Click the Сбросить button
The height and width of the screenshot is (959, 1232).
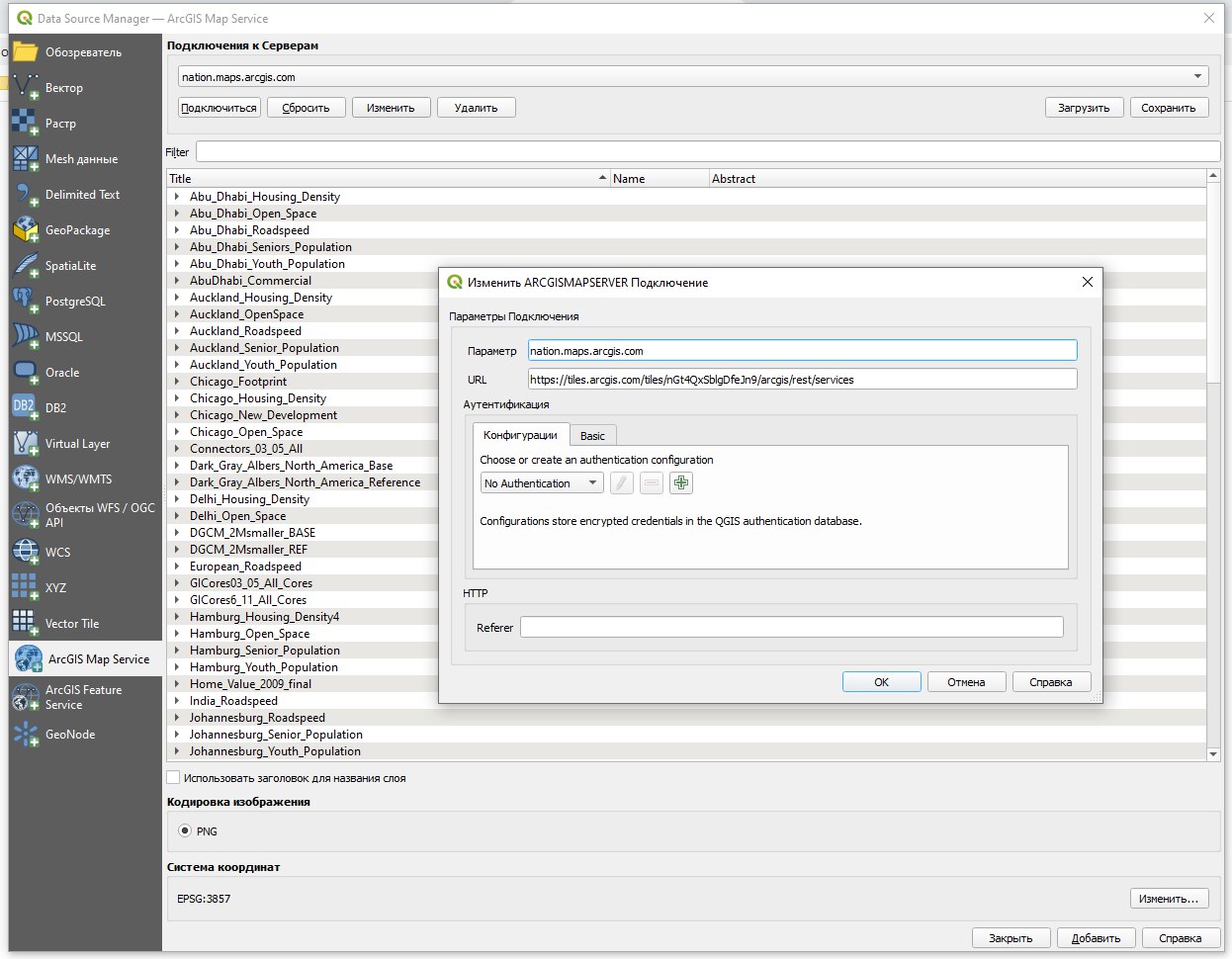click(x=306, y=108)
